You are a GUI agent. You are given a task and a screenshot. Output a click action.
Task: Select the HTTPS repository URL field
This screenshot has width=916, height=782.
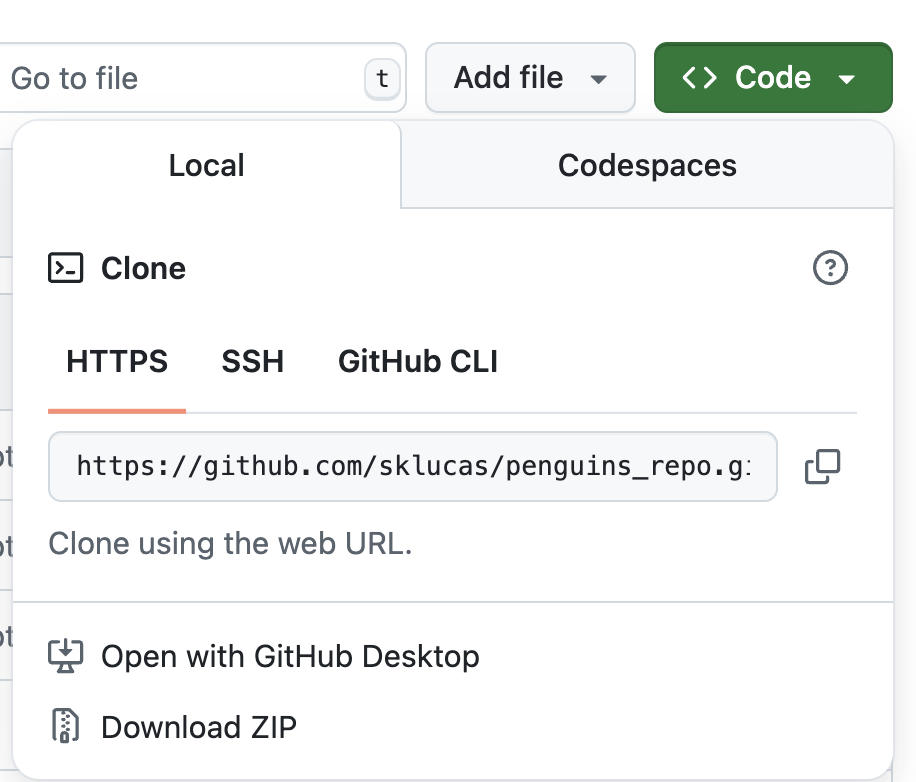412,466
